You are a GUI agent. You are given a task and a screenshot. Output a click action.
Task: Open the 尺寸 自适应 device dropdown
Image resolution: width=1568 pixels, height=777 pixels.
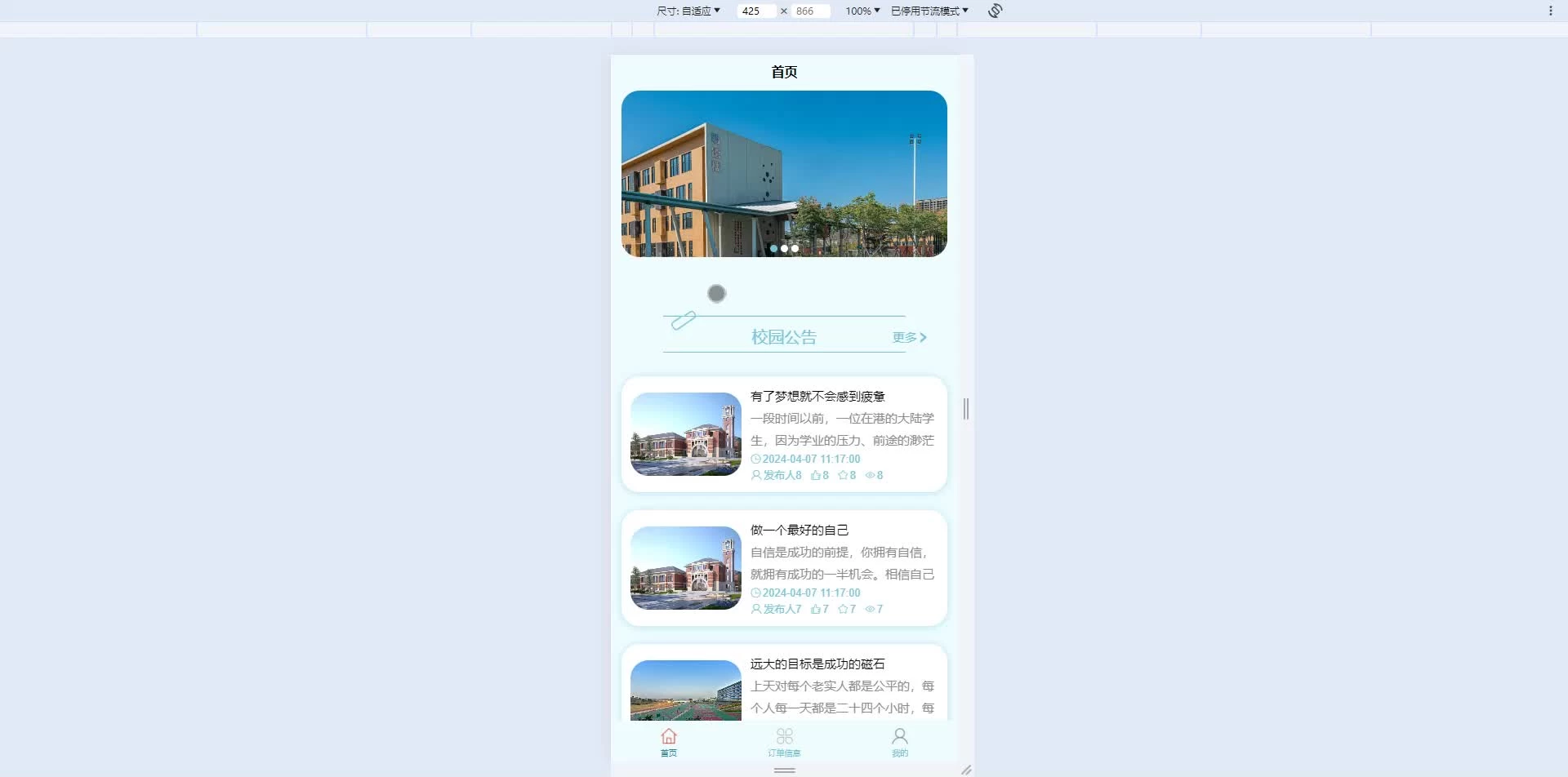688,11
